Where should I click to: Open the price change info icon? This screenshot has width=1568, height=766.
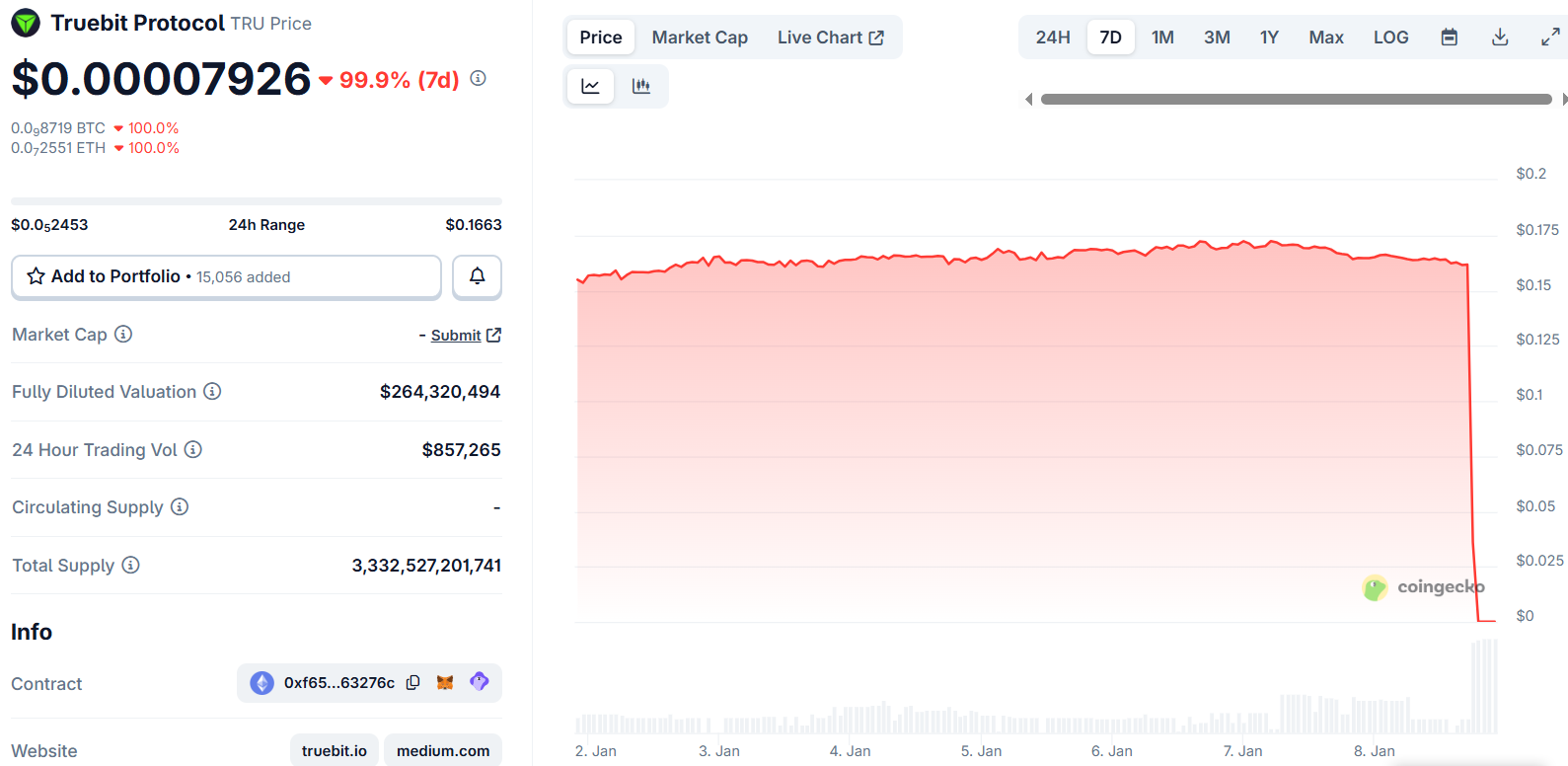click(x=478, y=78)
